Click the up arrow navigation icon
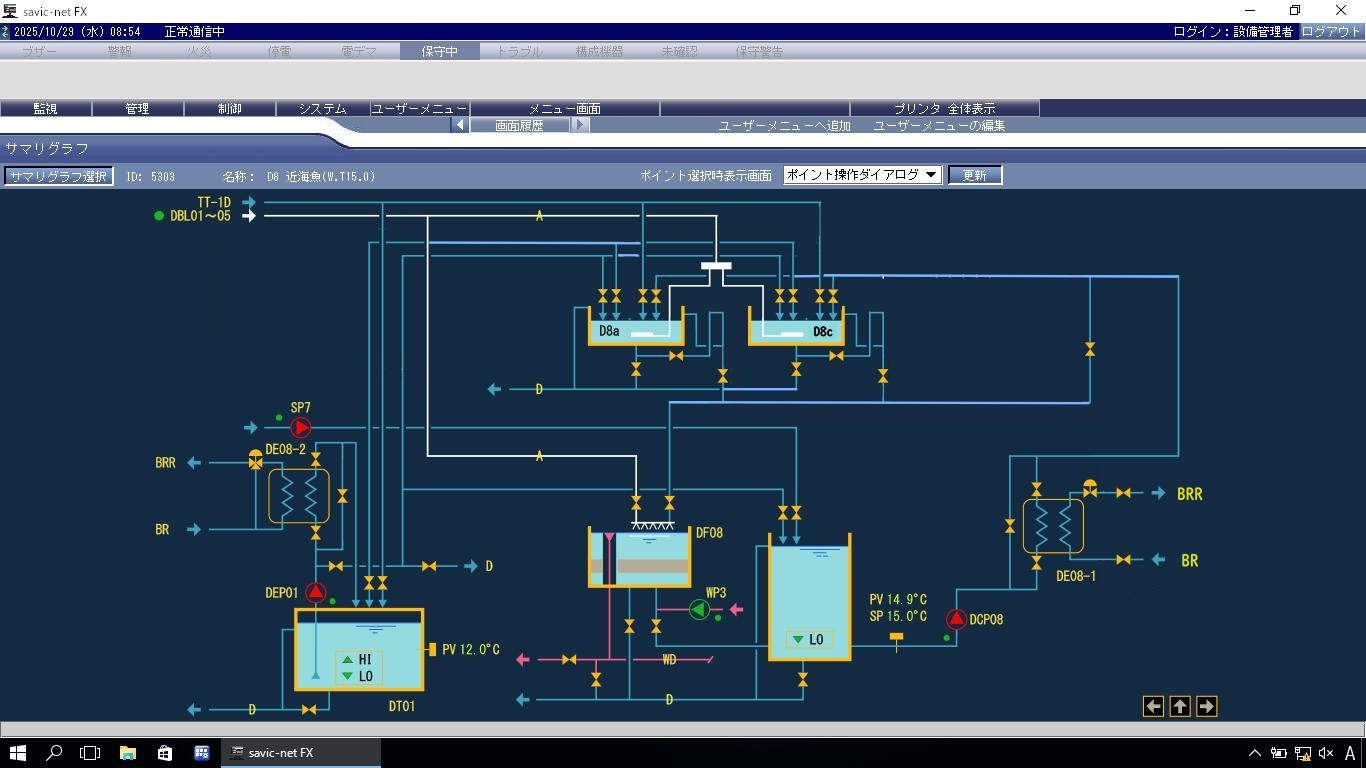Image resolution: width=1366 pixels, height=768 pixels. 1180,706
